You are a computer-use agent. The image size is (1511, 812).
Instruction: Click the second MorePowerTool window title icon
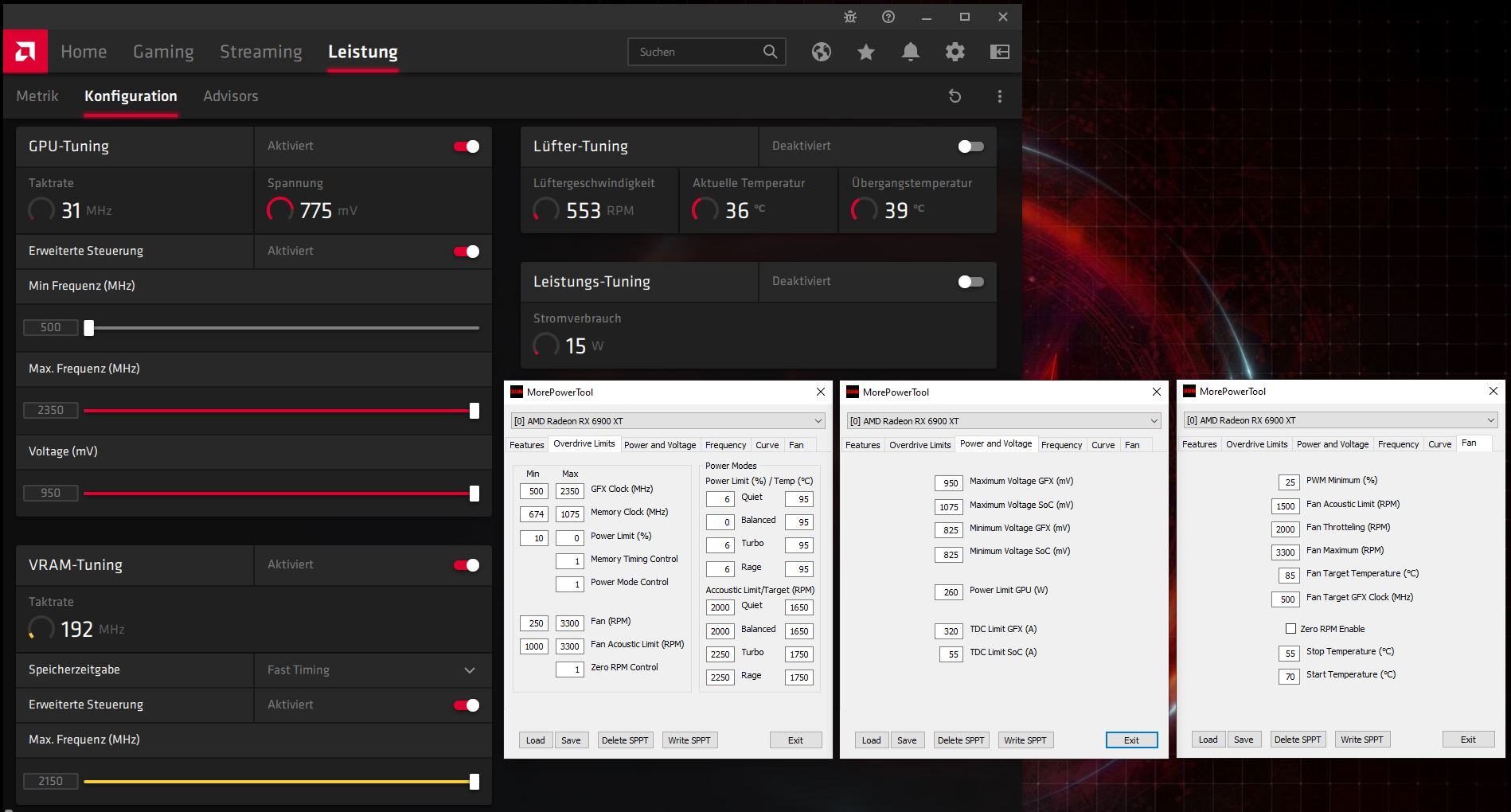tap(853, 392)
